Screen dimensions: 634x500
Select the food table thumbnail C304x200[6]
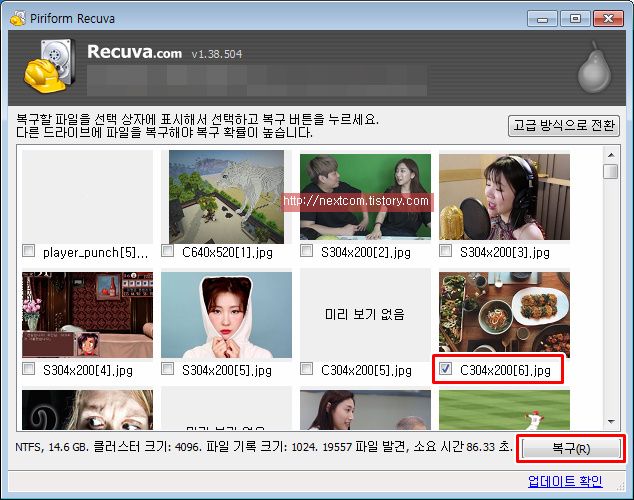pyautogui.click(x=504, y=315)
